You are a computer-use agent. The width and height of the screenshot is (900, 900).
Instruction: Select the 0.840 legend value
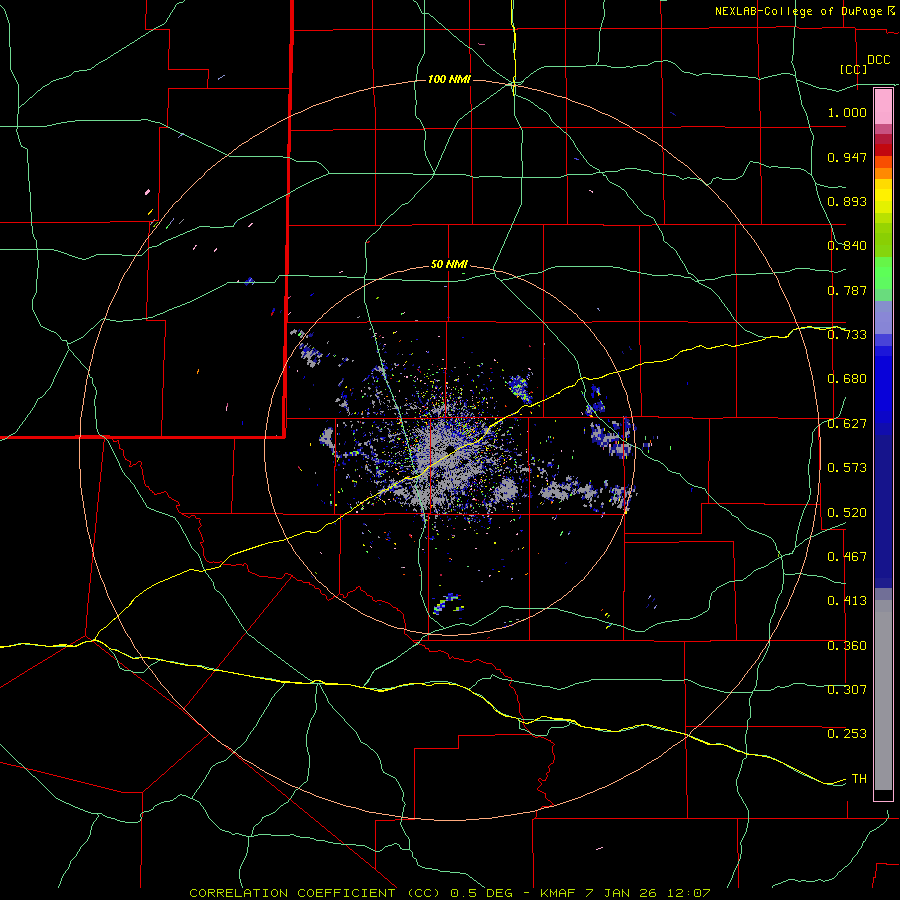[847, 246]
